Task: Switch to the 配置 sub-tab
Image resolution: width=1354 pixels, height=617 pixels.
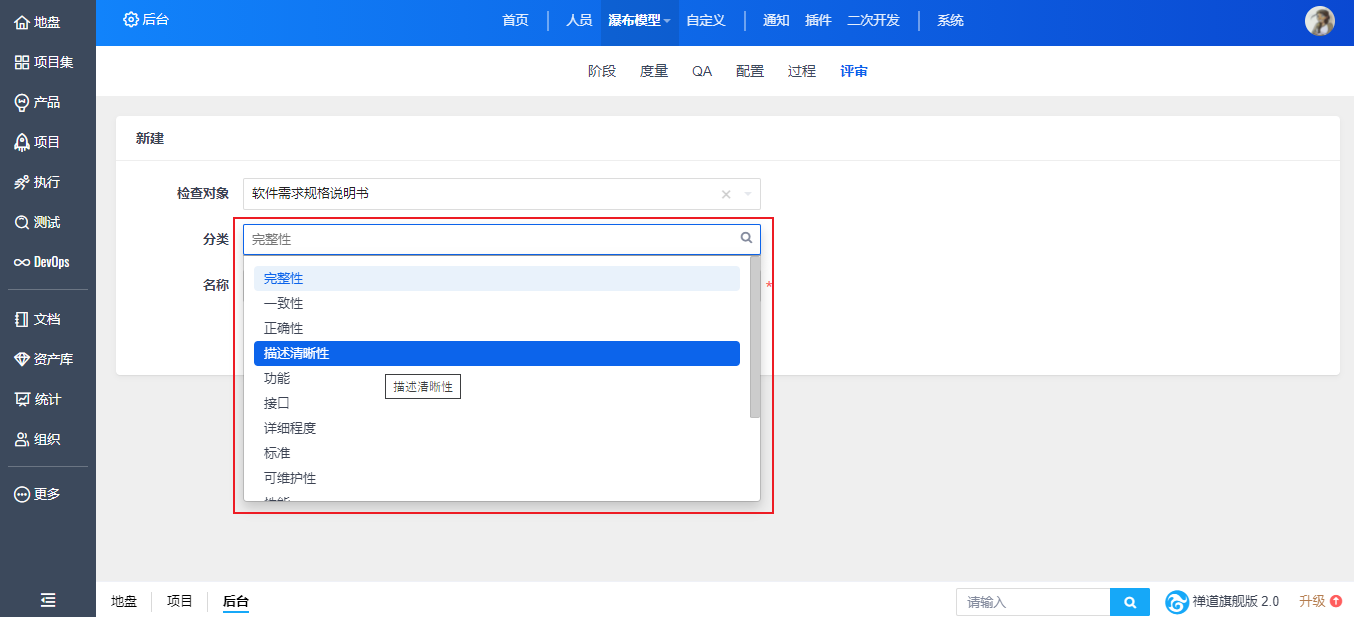Action: point(750,71)
